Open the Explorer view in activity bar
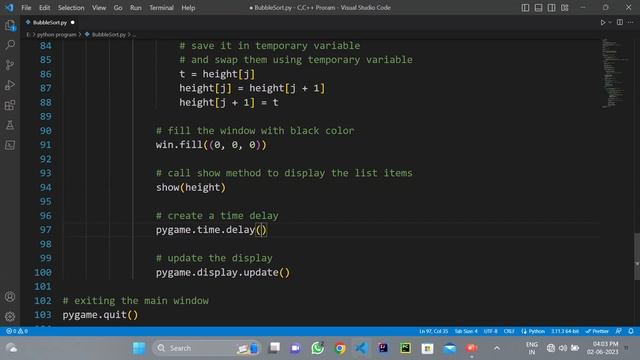640x360 pixels. pyautogui.click(x=10, y=26)
